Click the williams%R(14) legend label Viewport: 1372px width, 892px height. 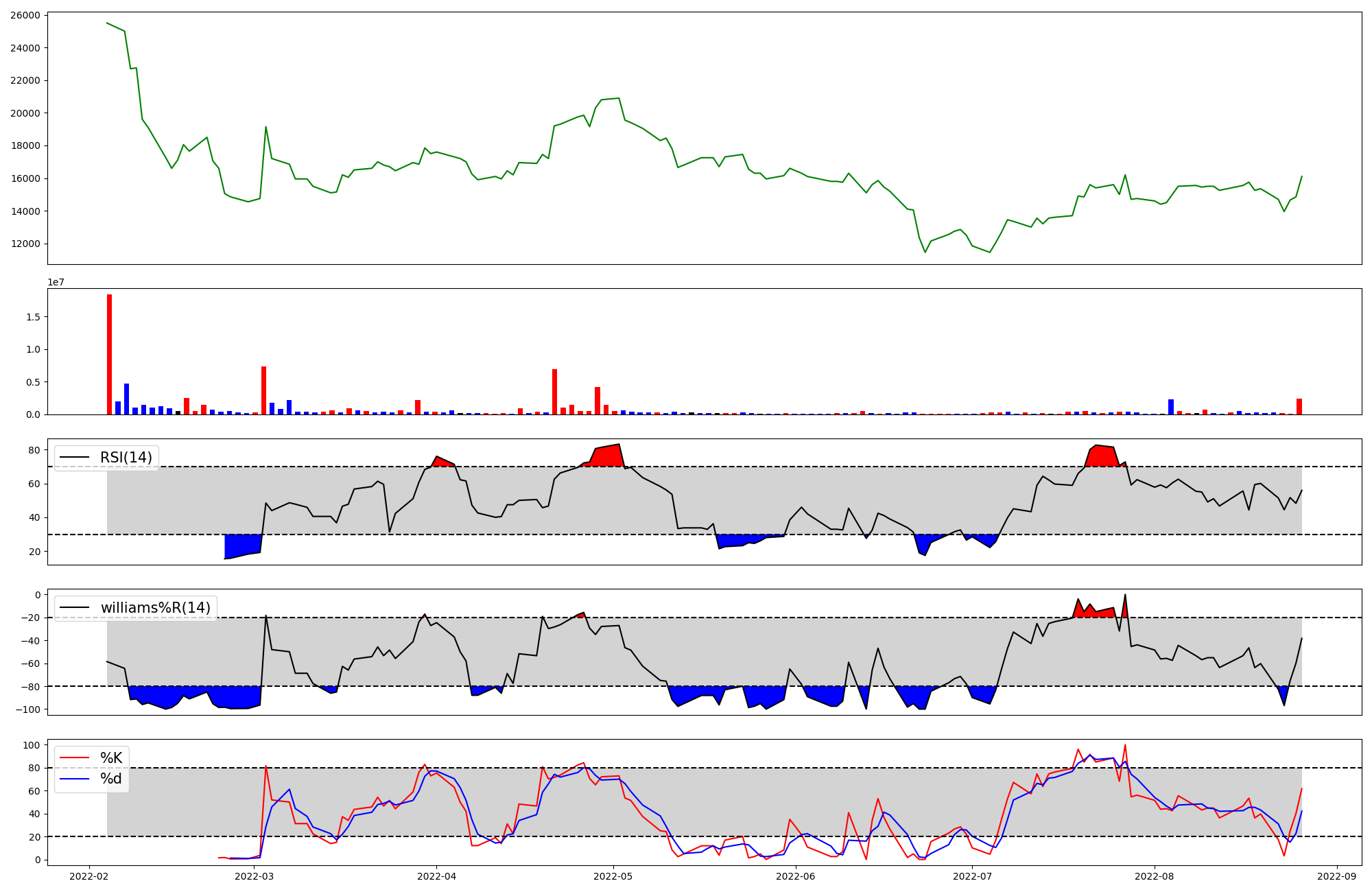155,608
